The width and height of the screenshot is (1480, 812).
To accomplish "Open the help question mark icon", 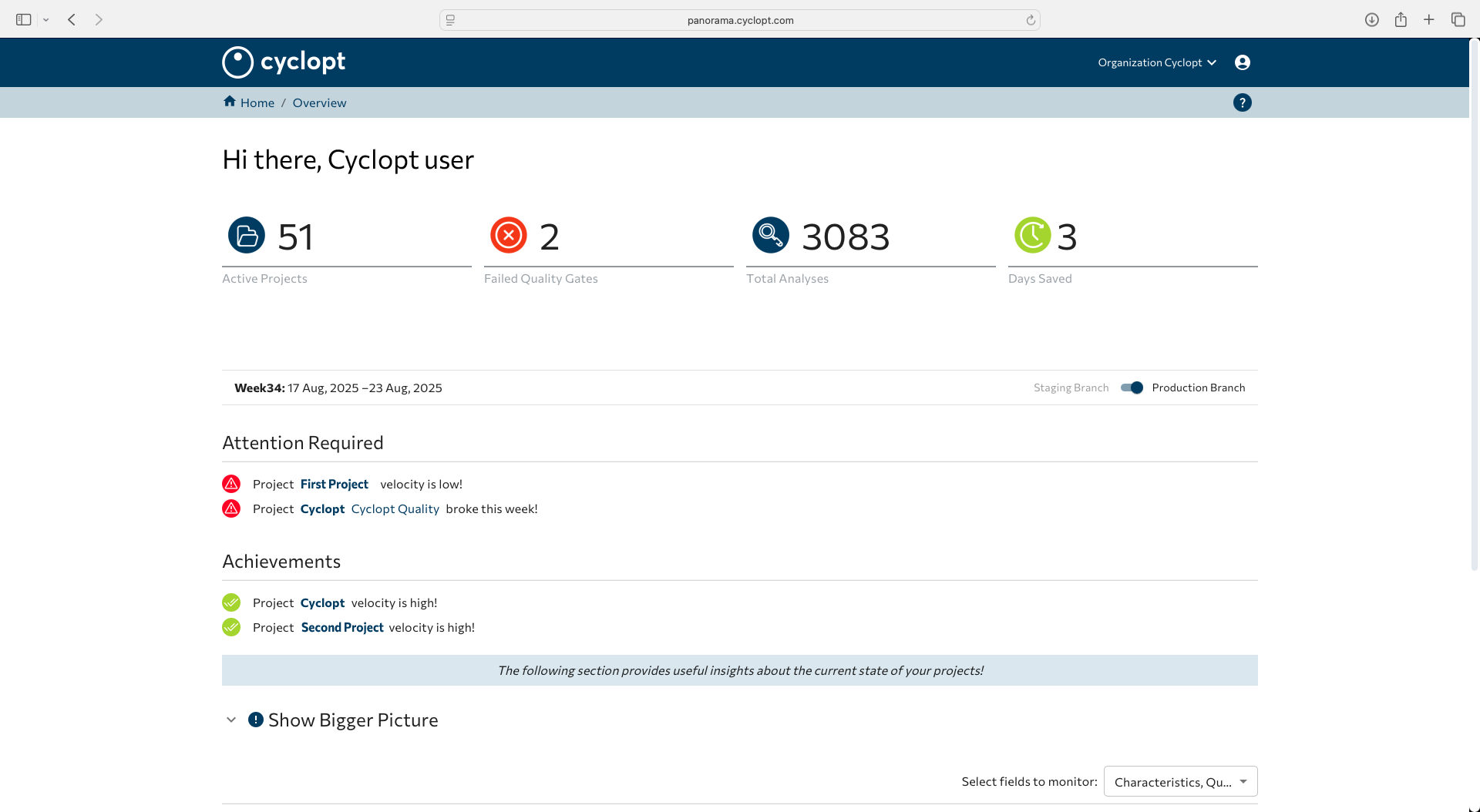I will (1242, 102).
